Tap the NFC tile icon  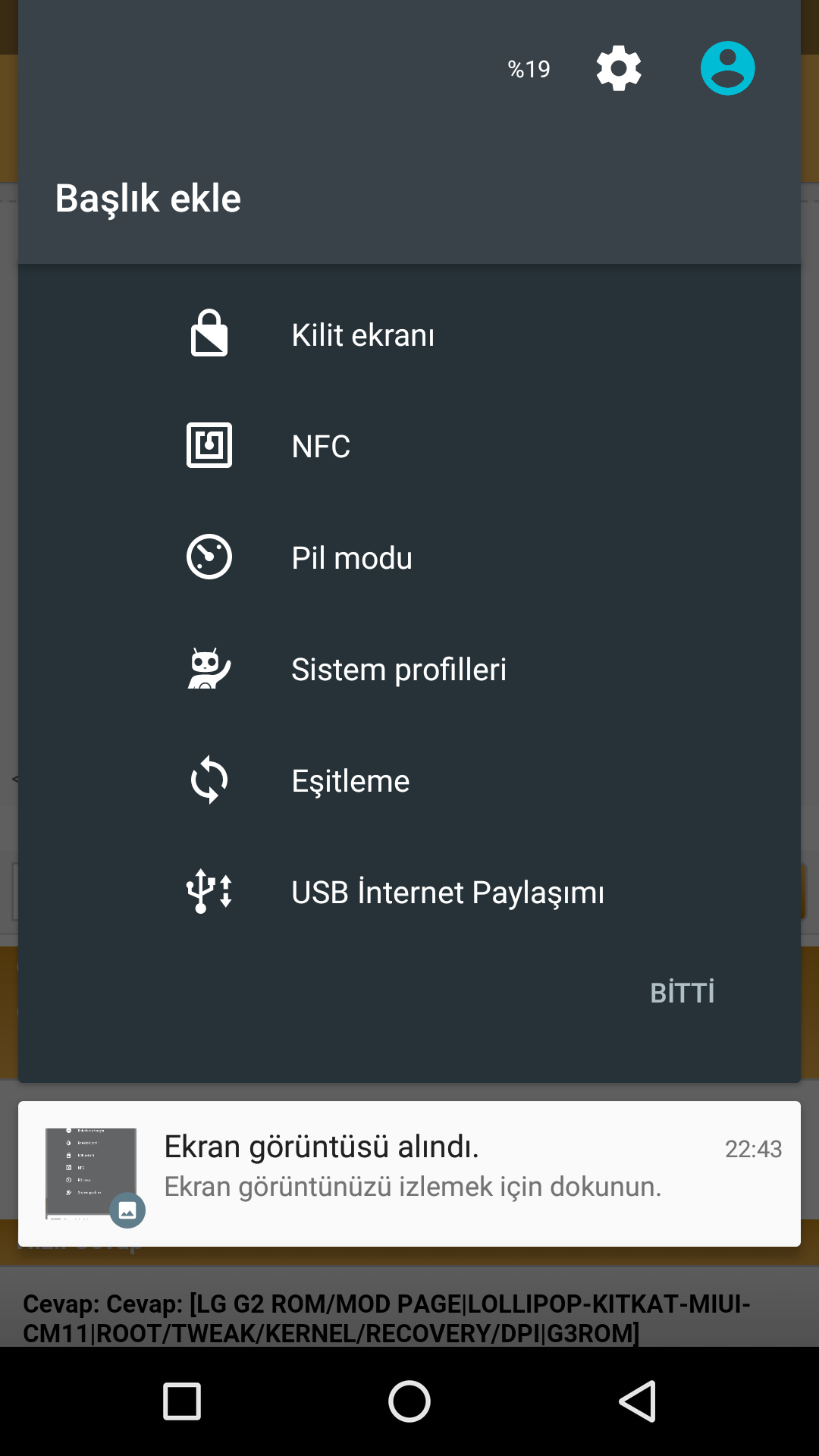click(x=209, y=445)
